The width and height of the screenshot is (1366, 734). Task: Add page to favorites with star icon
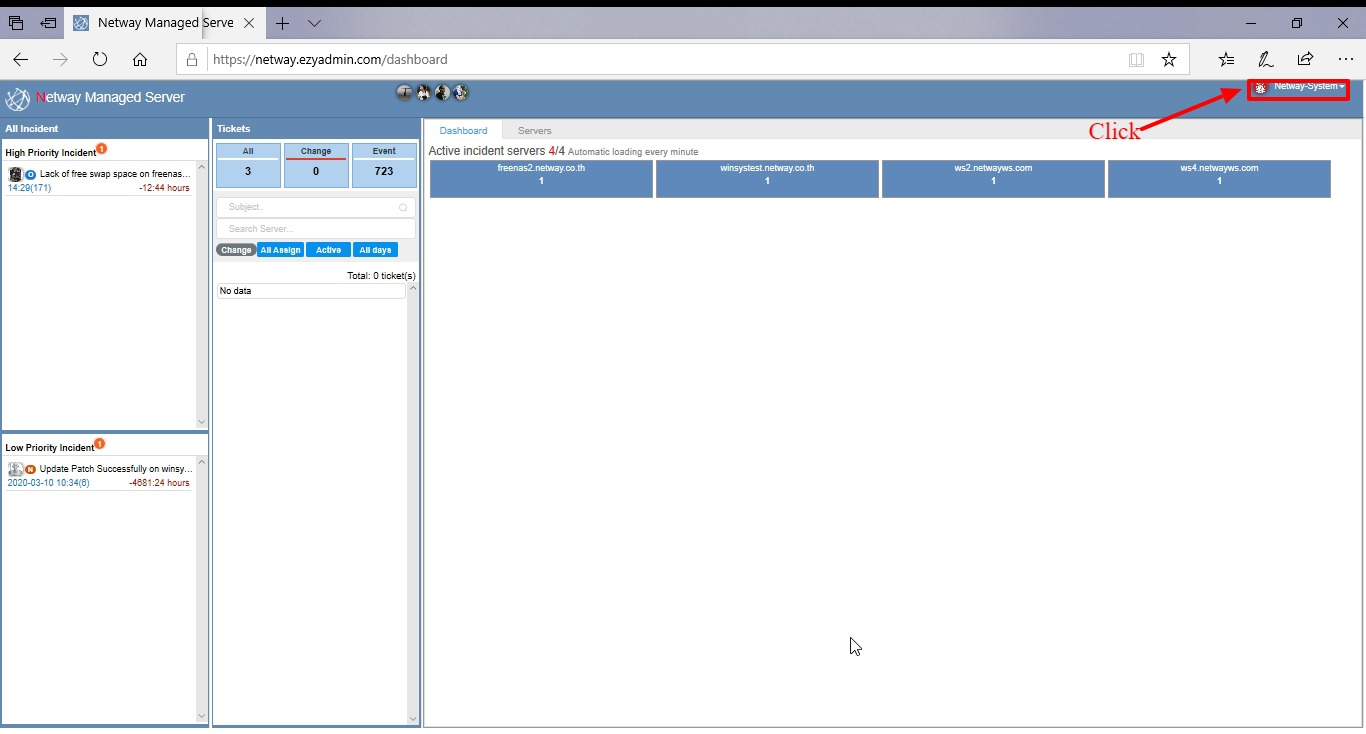coord(1169,60)
